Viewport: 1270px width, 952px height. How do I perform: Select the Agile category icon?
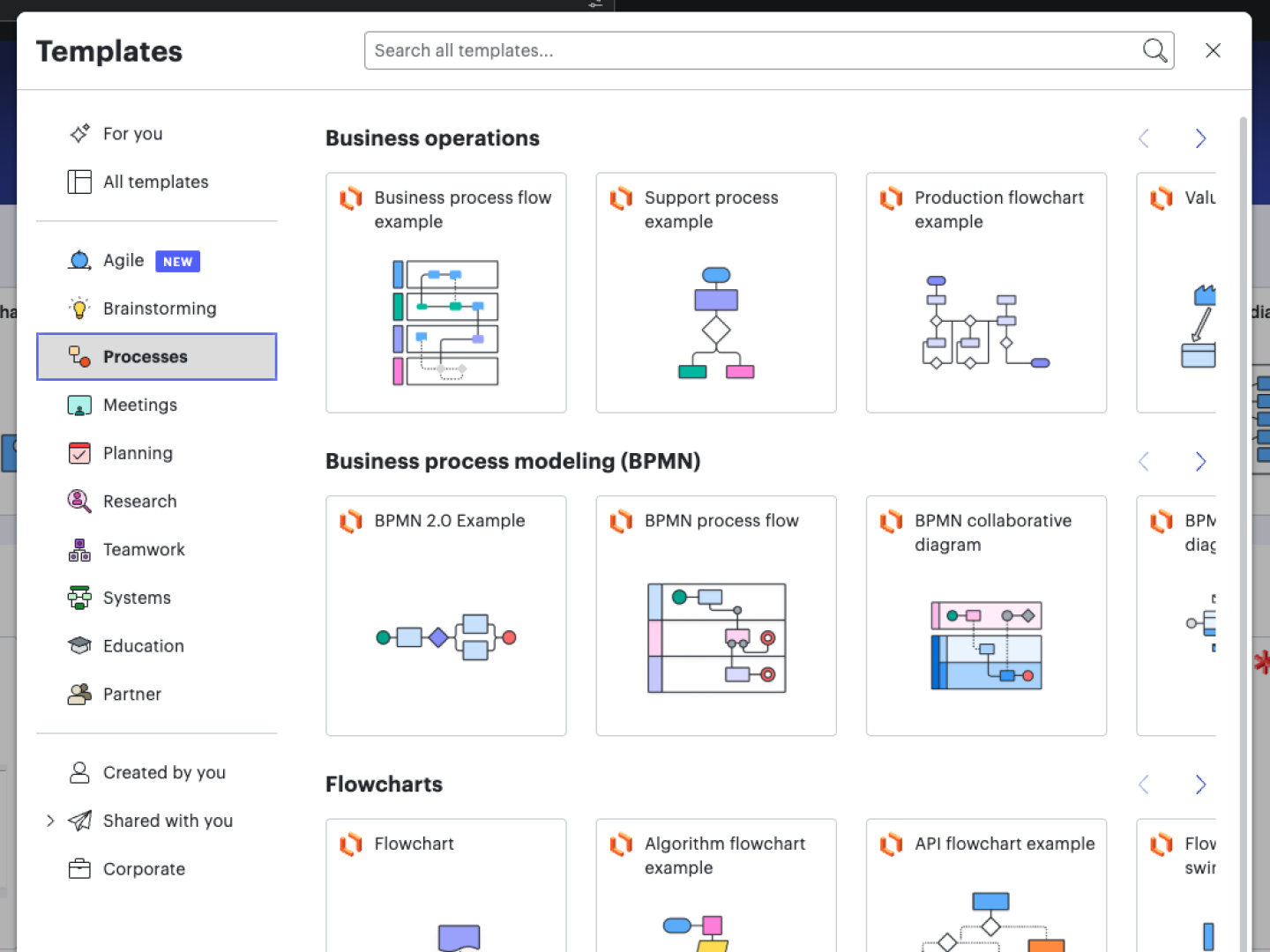79,261
